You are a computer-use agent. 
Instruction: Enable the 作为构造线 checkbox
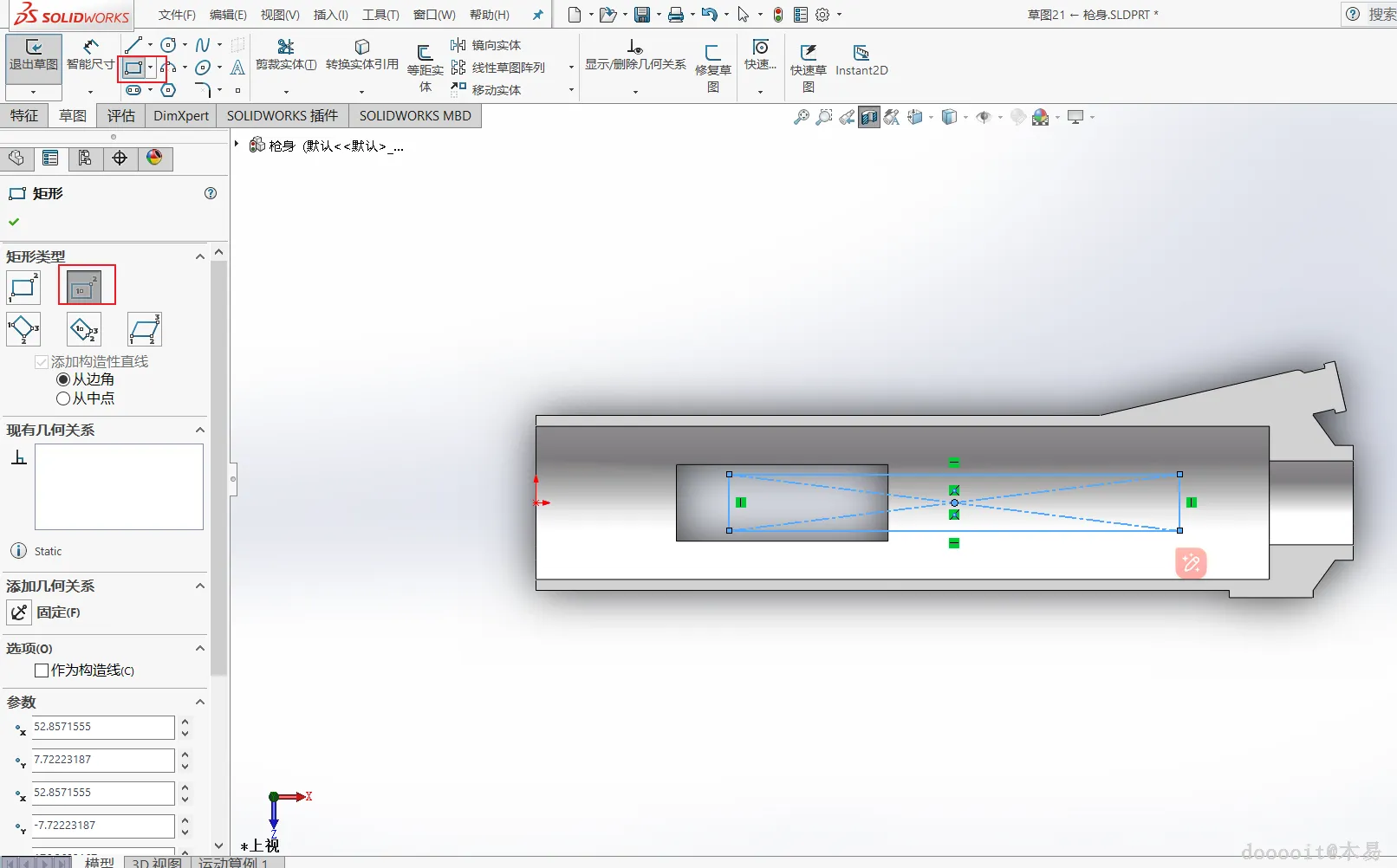coord(42,670)
